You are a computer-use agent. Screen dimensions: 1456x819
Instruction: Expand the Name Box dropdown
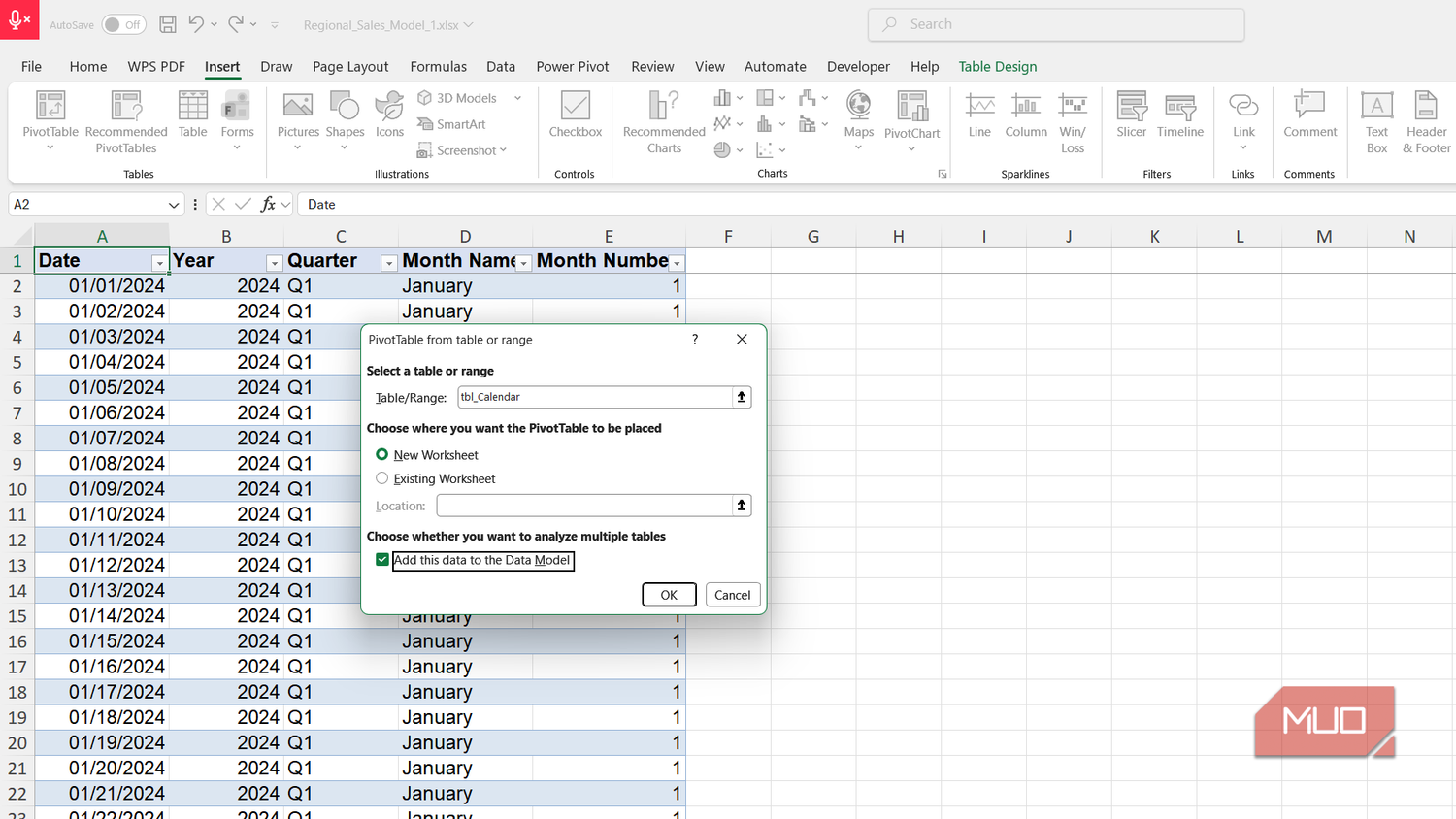coord(174,205)
